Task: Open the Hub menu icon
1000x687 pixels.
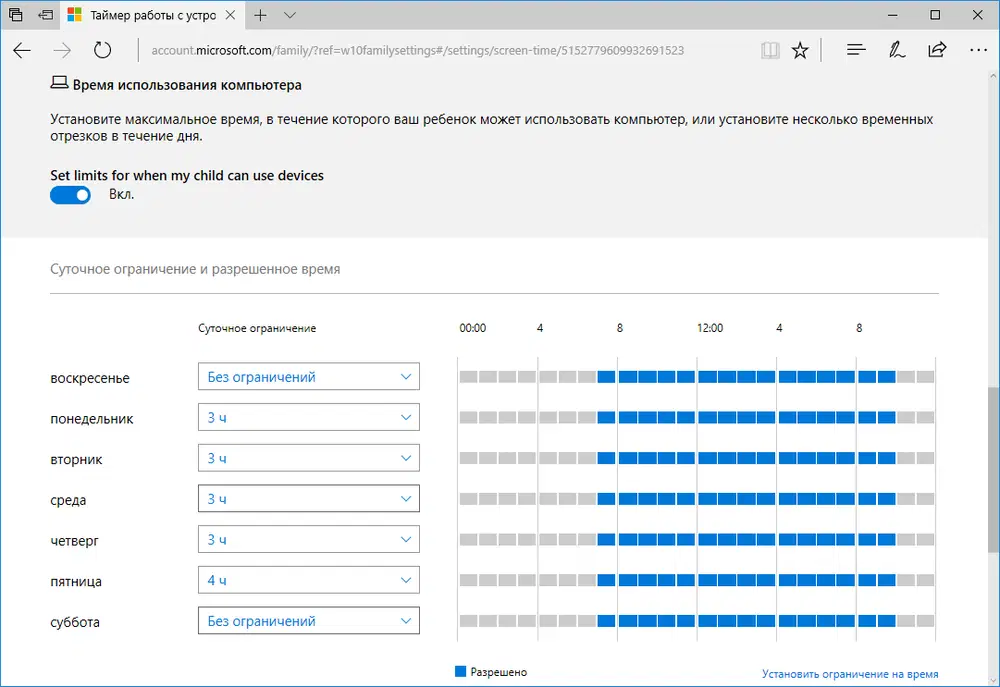Action: click(x=855, y=50)
